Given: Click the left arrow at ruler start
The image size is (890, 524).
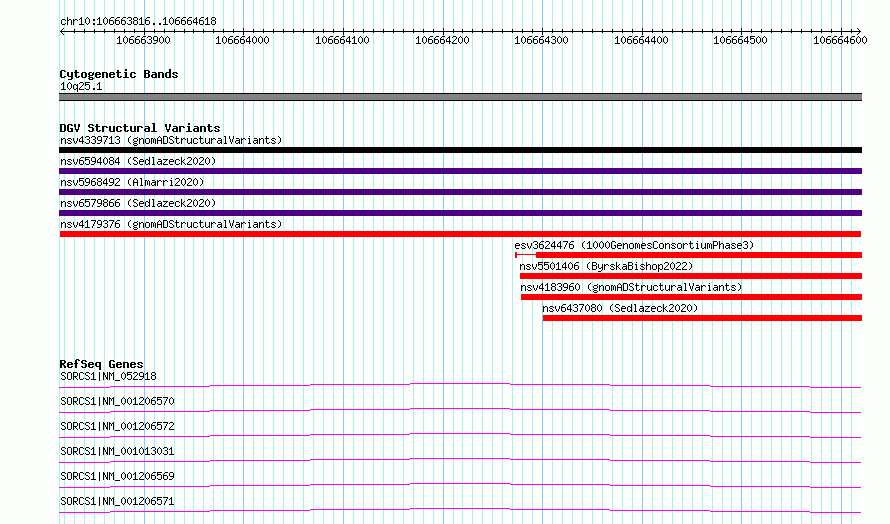Looking at the screenshot, I should [x=62, y=32].
